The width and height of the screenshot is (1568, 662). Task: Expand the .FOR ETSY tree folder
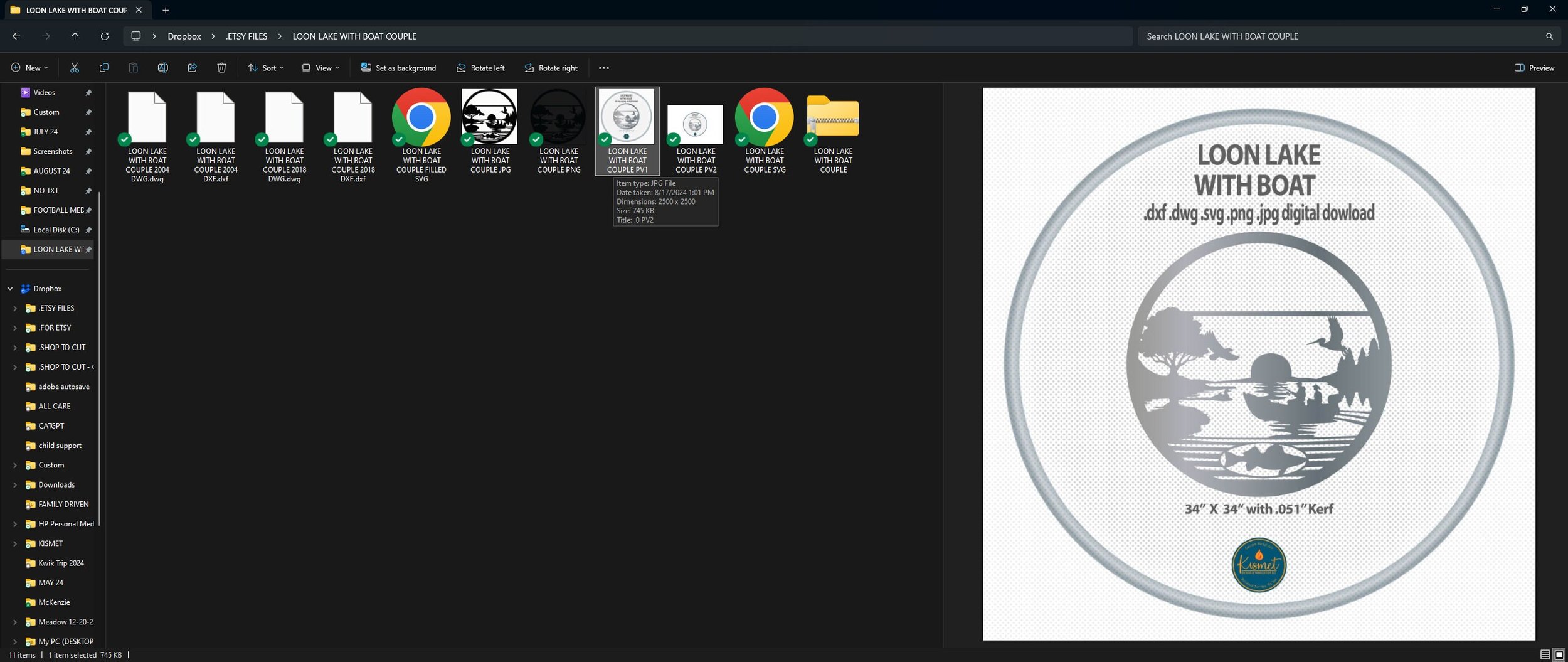pos(15,328)
